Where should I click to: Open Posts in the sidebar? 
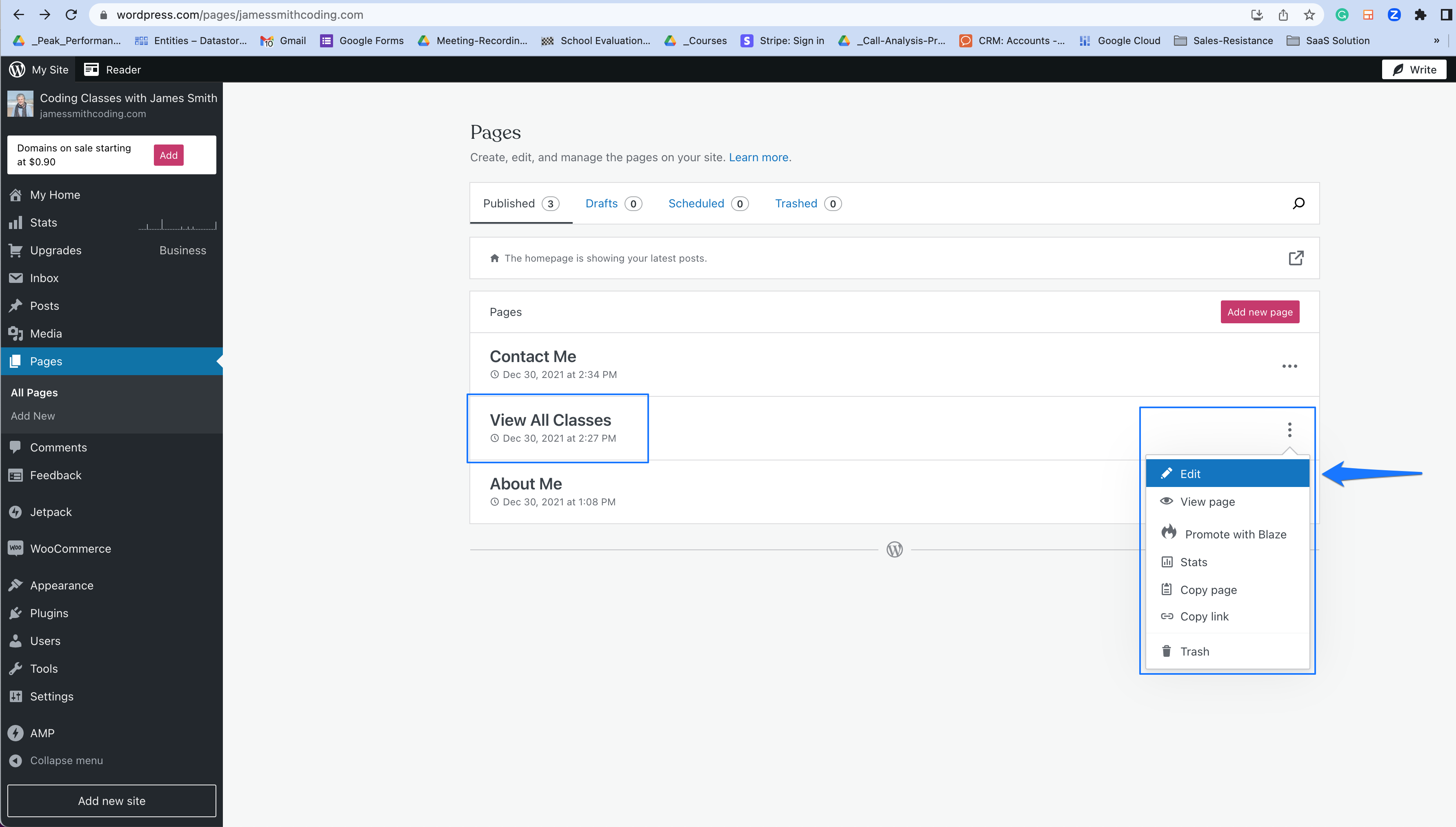click(111, 306)
